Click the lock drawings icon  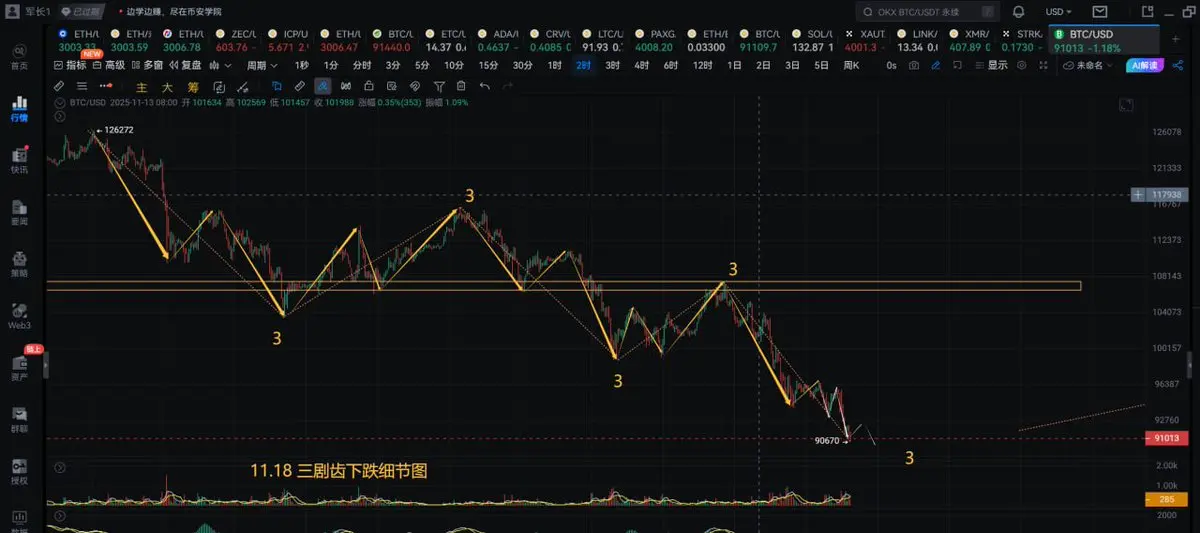click(369, 87)
